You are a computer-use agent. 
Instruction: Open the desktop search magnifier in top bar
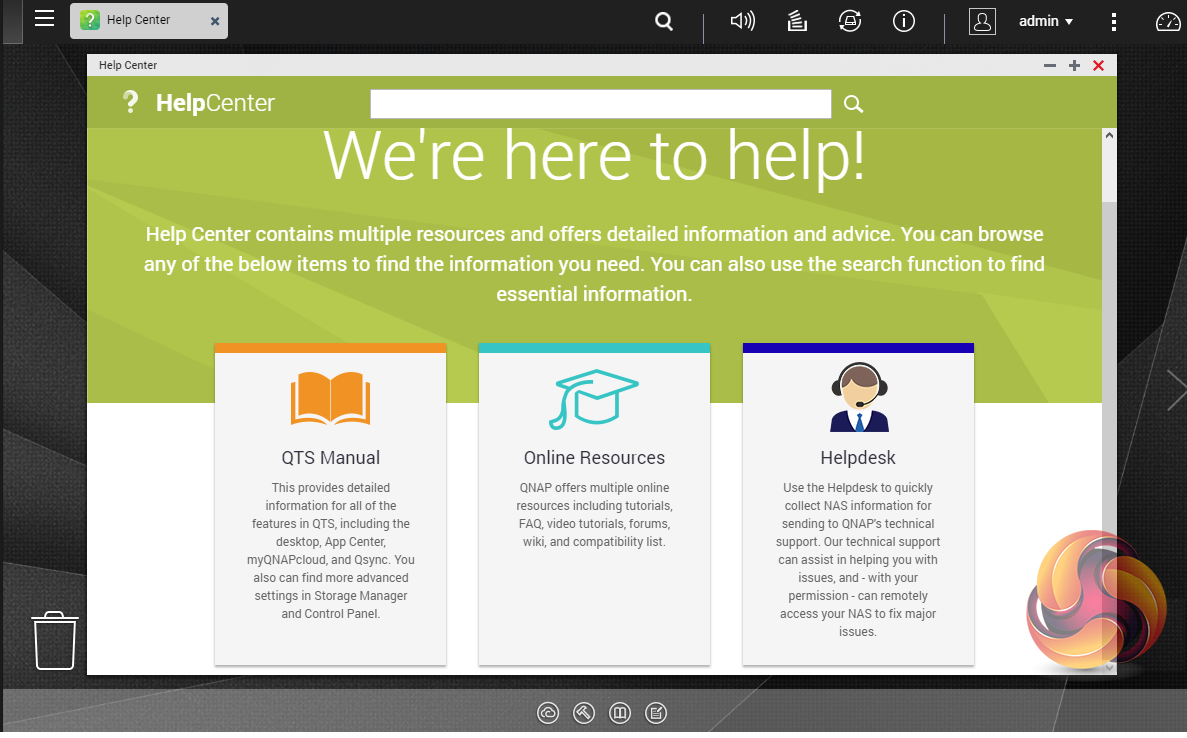coord(664,21)
